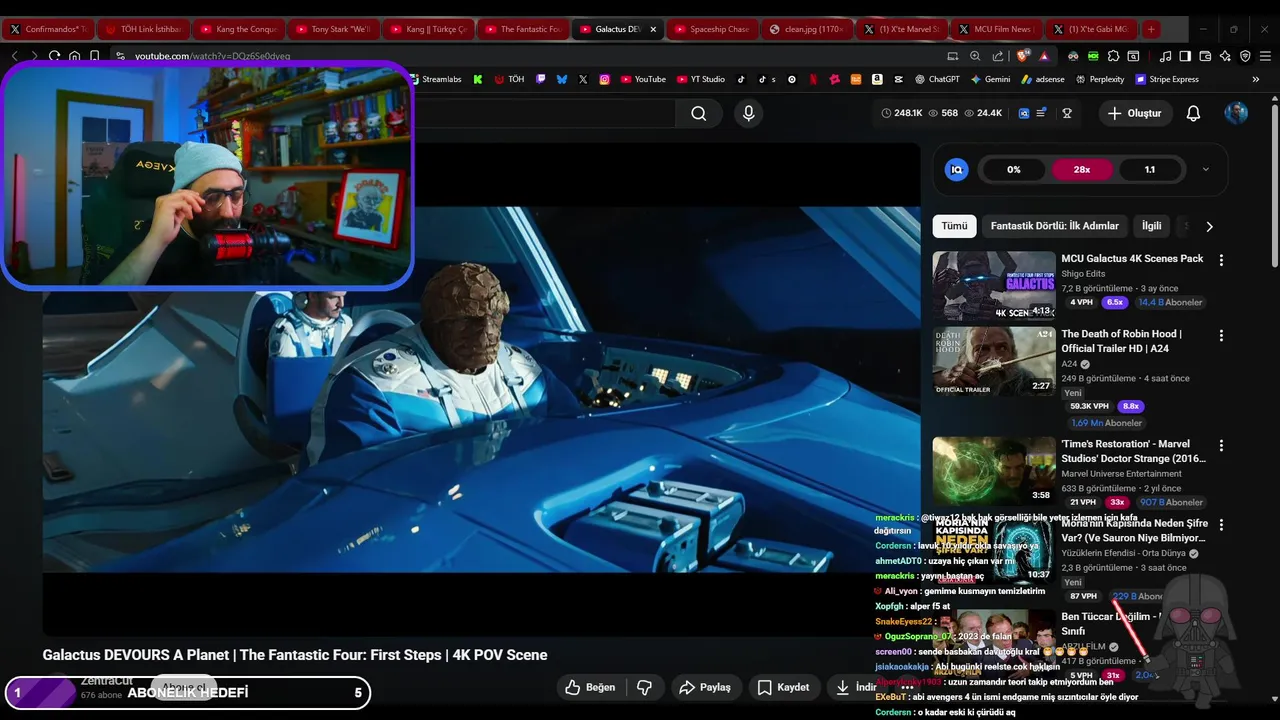
Task: Reload the YouTube page
Action: tap(54, 56)
